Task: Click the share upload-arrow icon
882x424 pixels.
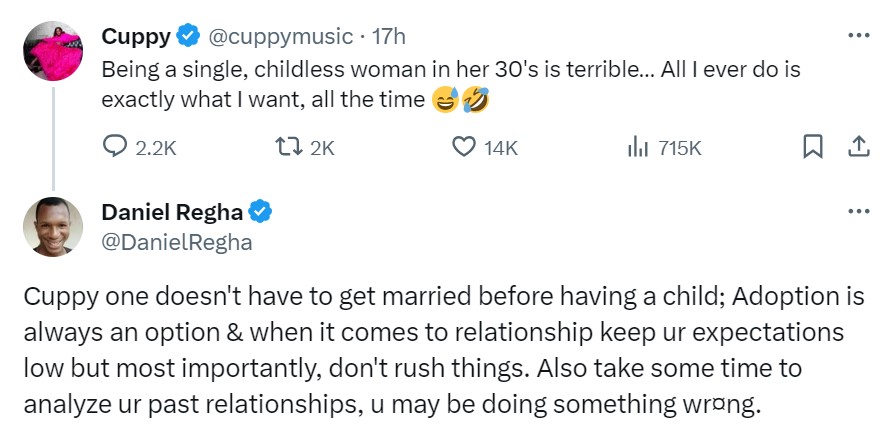Action: point(857,147)
